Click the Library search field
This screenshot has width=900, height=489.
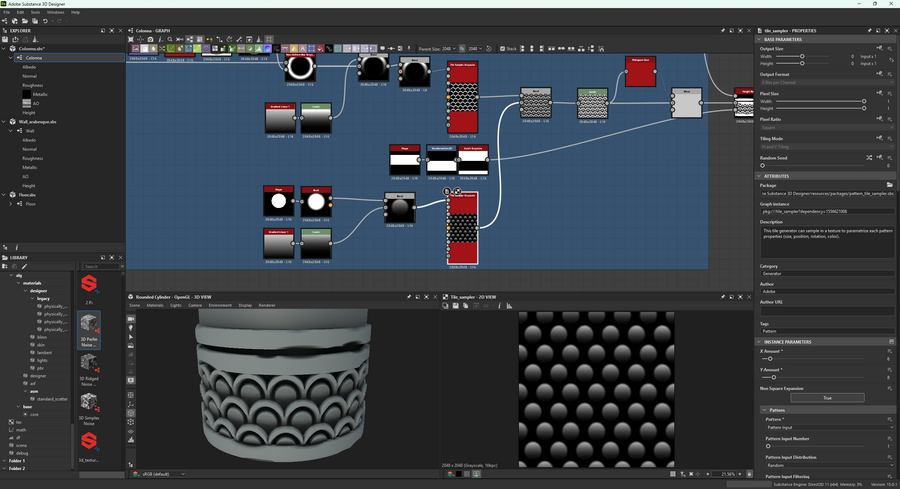(x=103, y=266)
